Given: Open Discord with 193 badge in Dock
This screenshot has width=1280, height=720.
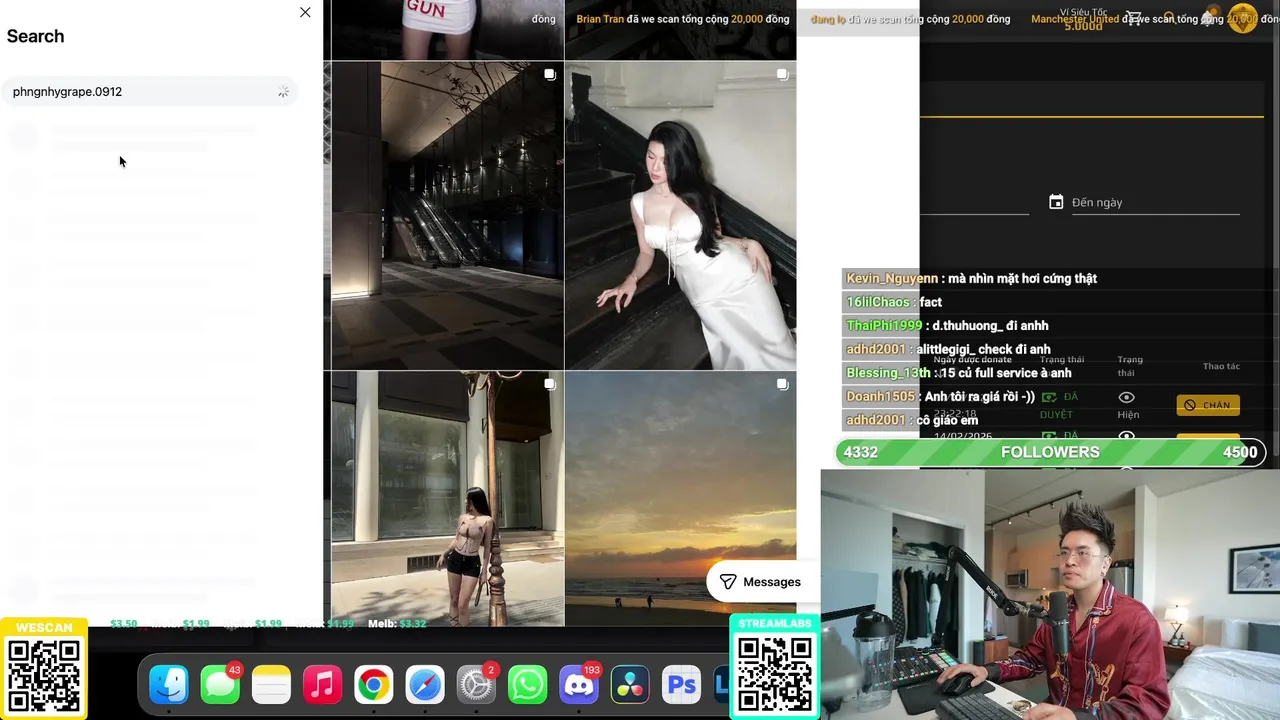Looking at the screenshot, I should click(578, 685).
